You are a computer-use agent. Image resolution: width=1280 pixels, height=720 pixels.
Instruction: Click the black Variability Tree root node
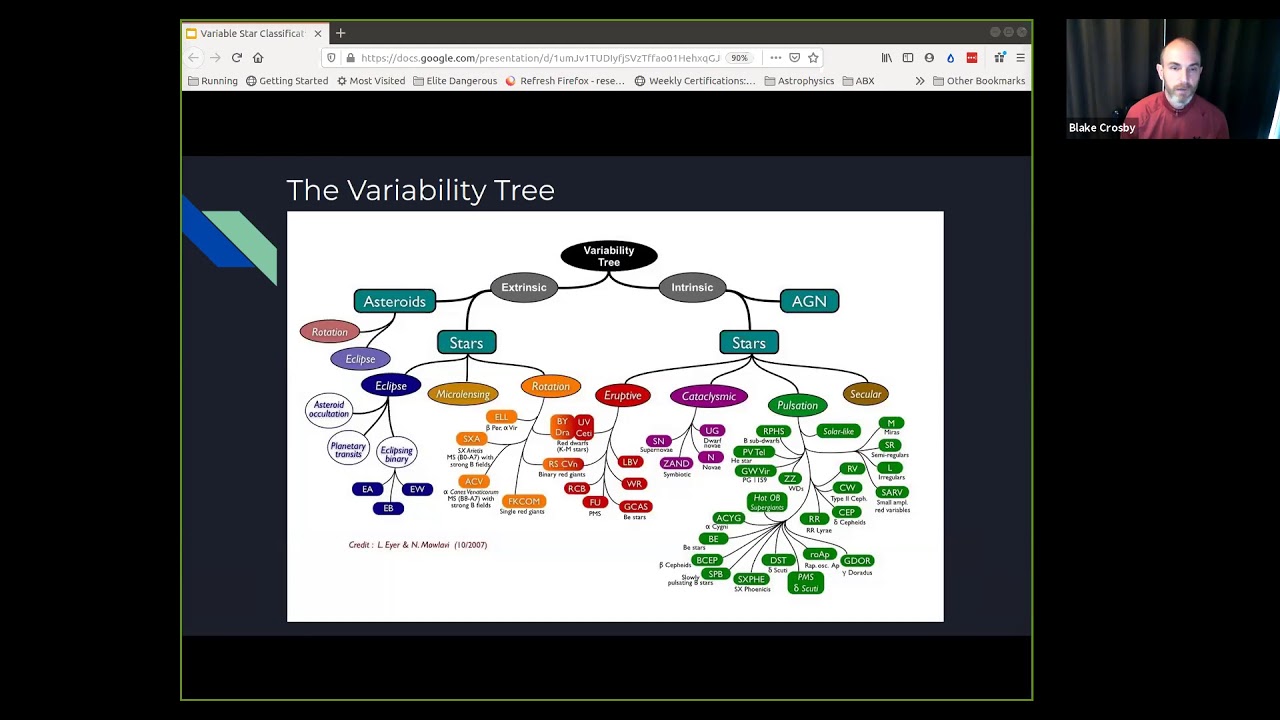tap(609, 256)
